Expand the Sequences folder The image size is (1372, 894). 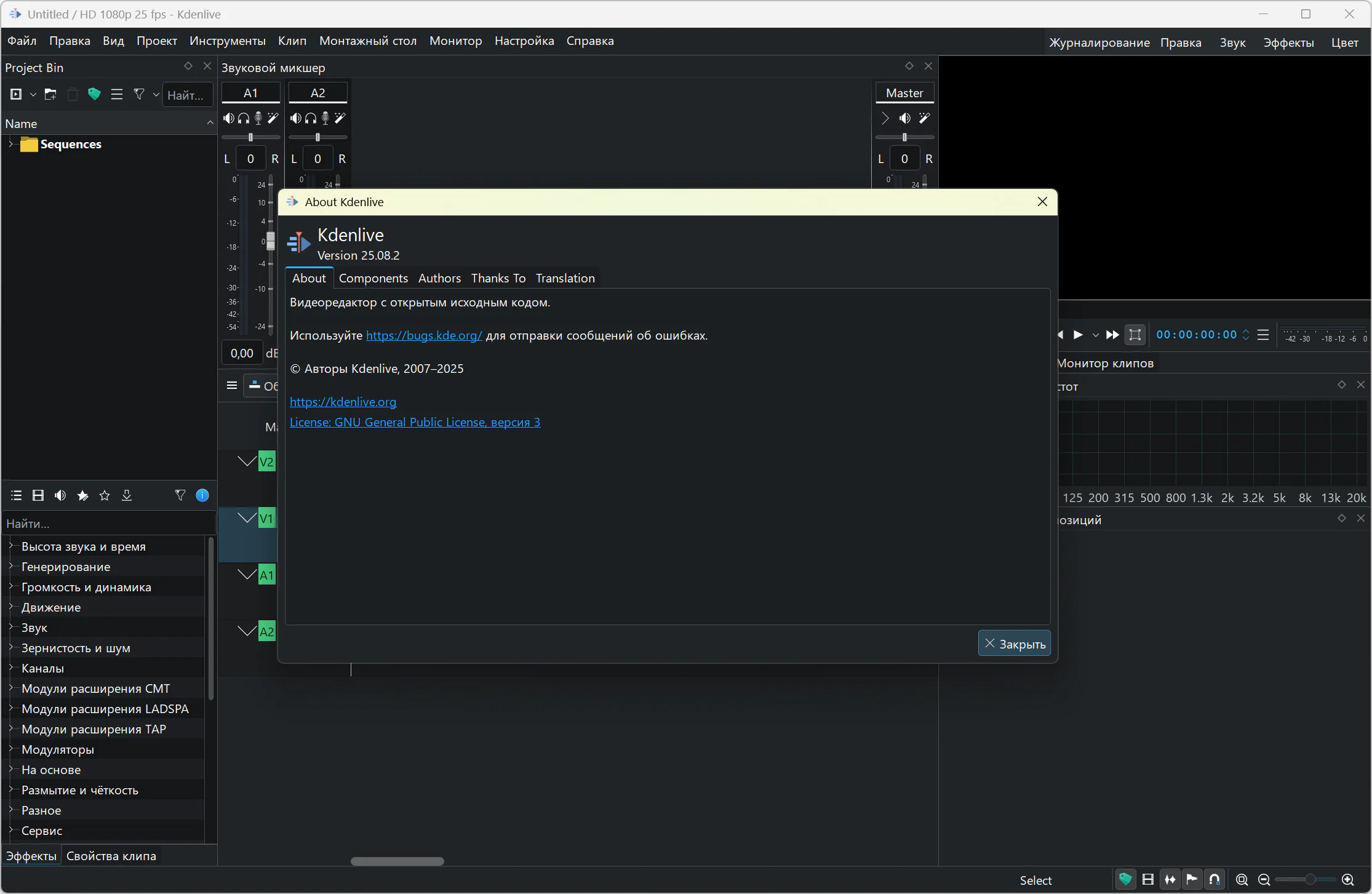pyautogui.click(x=10, y=145)
